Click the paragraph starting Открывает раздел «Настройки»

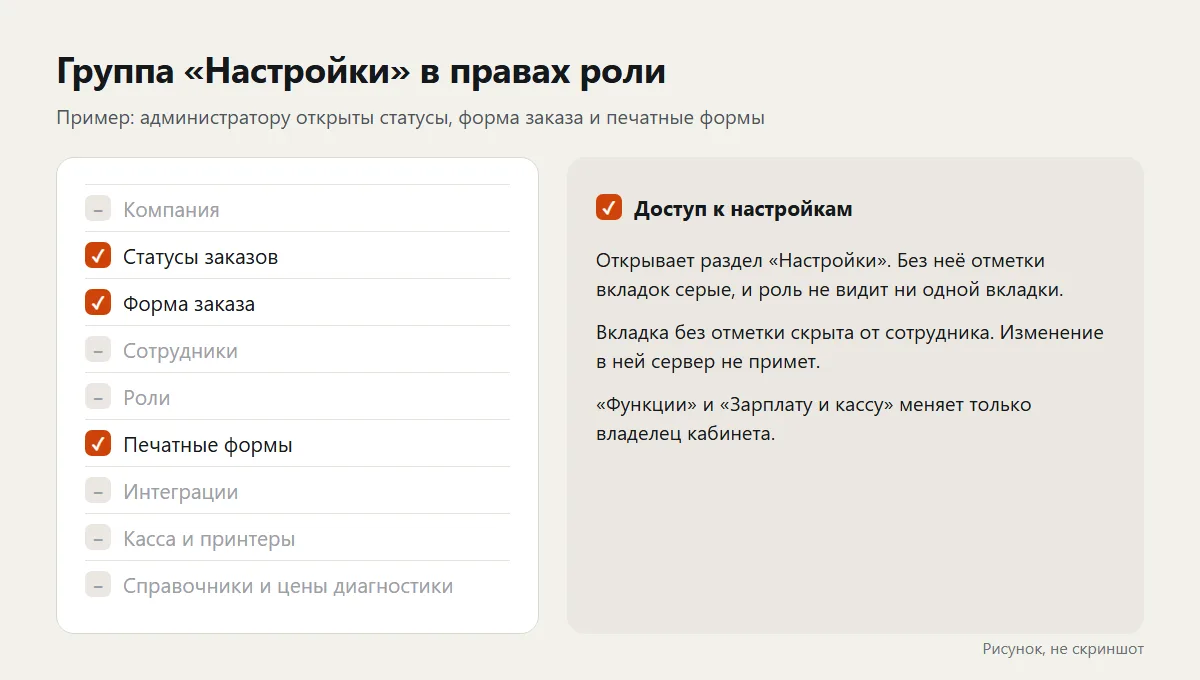[x=829, y=275]
